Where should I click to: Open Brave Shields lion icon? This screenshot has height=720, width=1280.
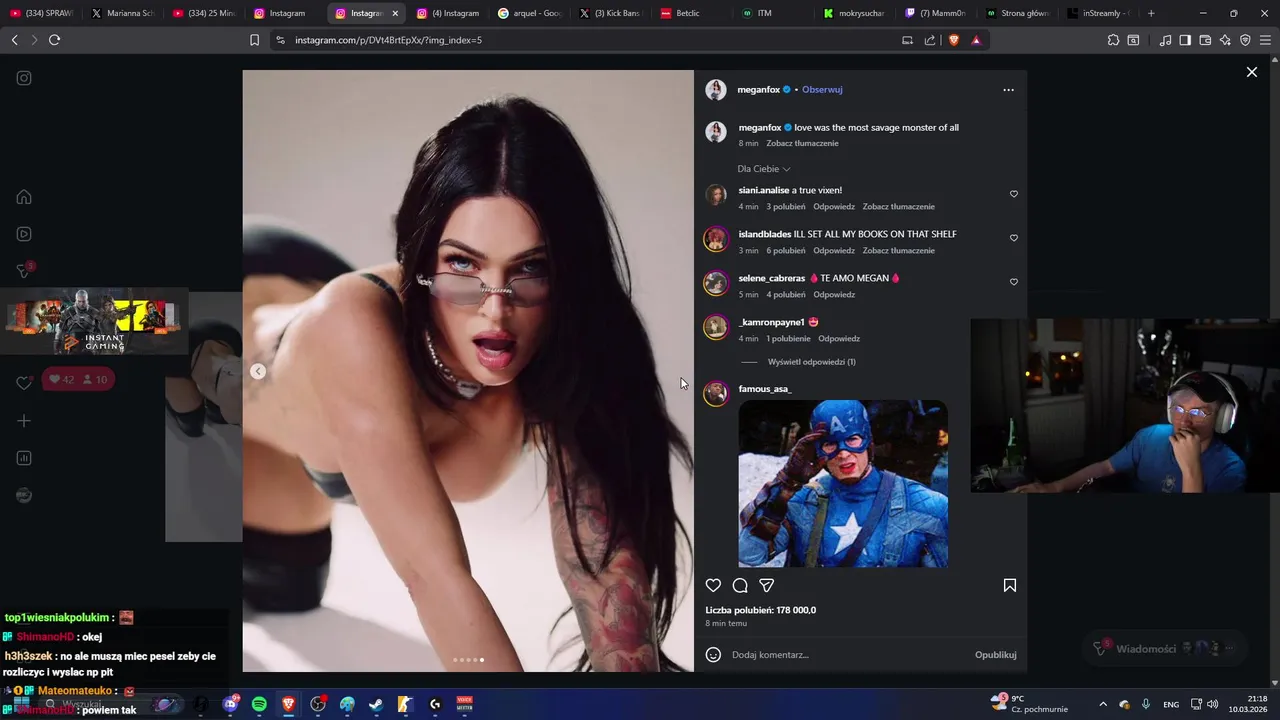click(x=953, y=40)
